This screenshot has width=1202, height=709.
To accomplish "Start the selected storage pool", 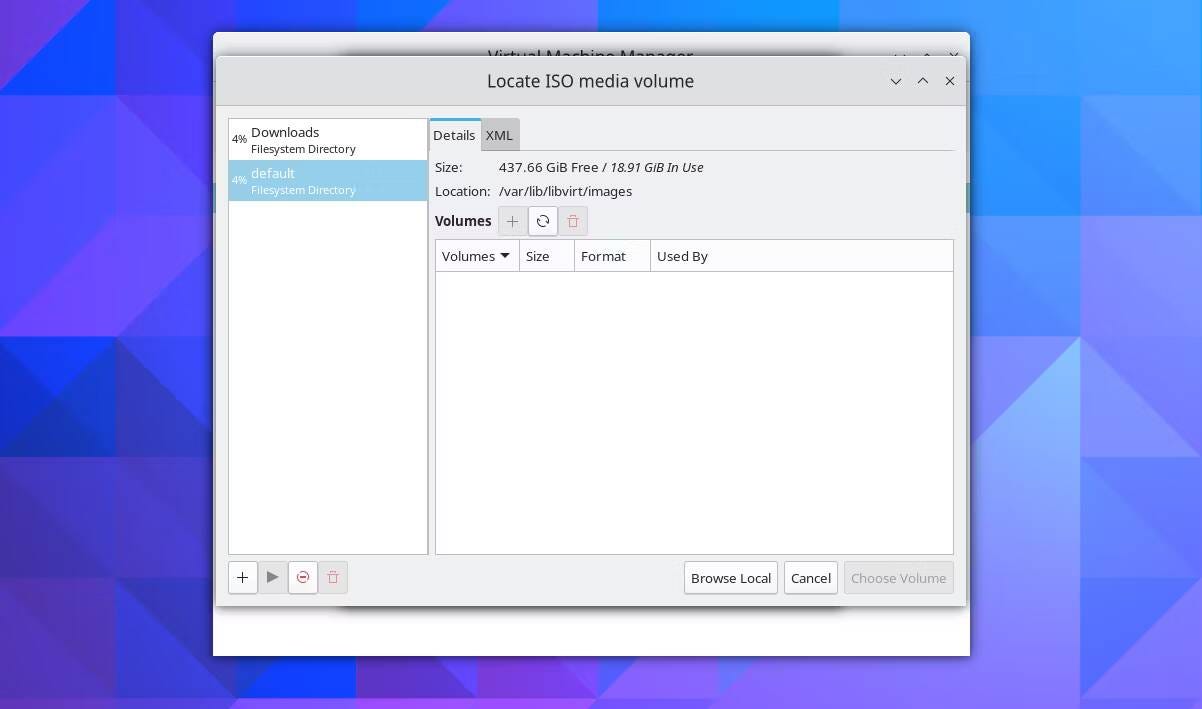I will click(x=272, y=577).
